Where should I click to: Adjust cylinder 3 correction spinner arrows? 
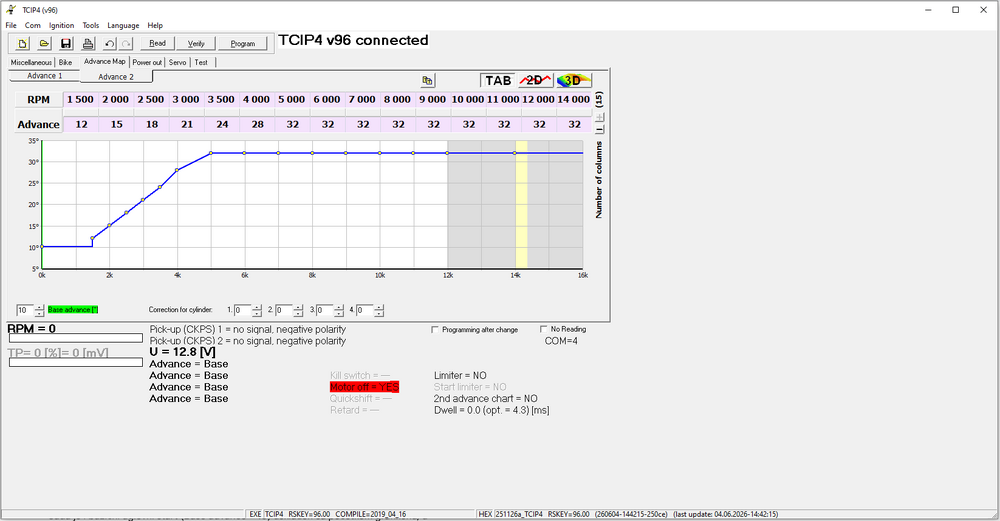(x=339, y=310)
